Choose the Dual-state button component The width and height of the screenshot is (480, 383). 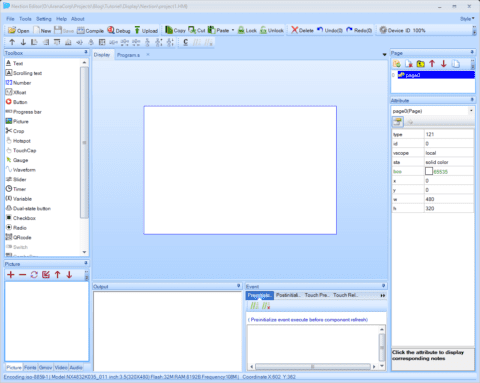coord(28,208)
